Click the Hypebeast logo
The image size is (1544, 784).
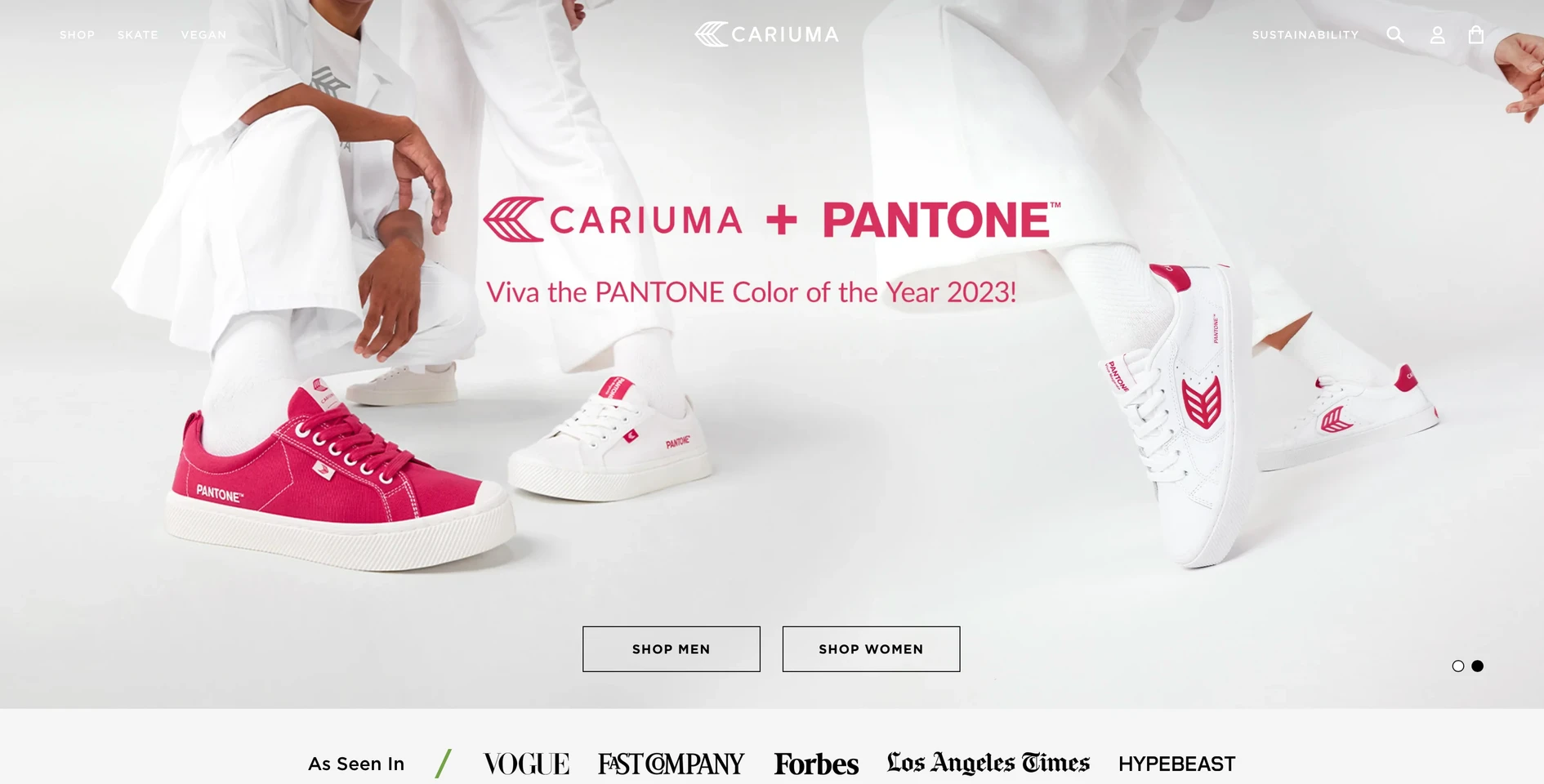[1176, 764]
